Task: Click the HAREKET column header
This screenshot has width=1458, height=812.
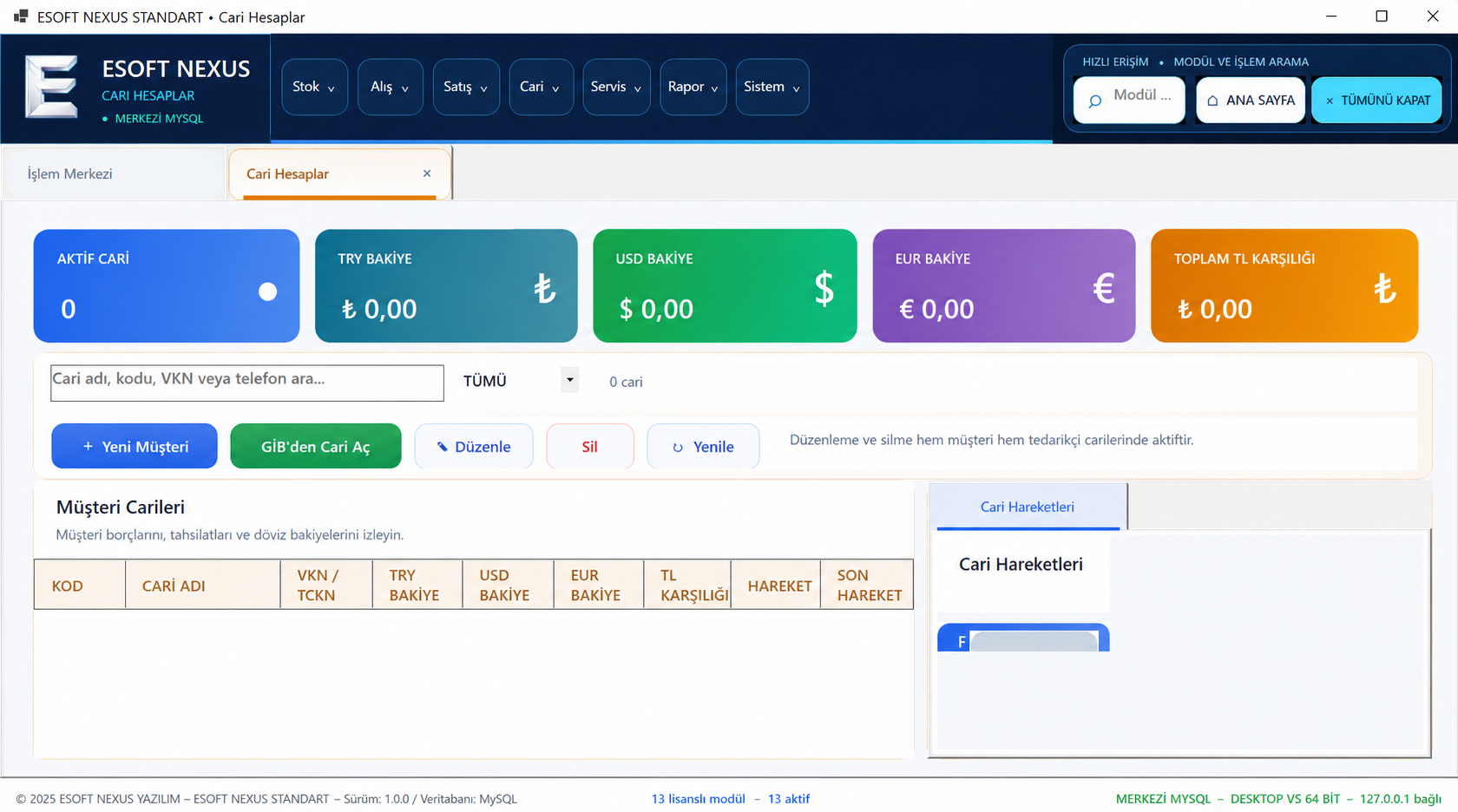Action: (776, 586)
